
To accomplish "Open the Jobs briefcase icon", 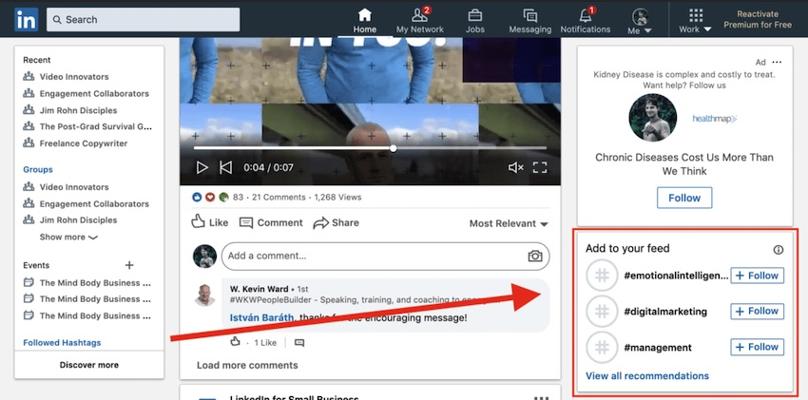I will 475,15.
